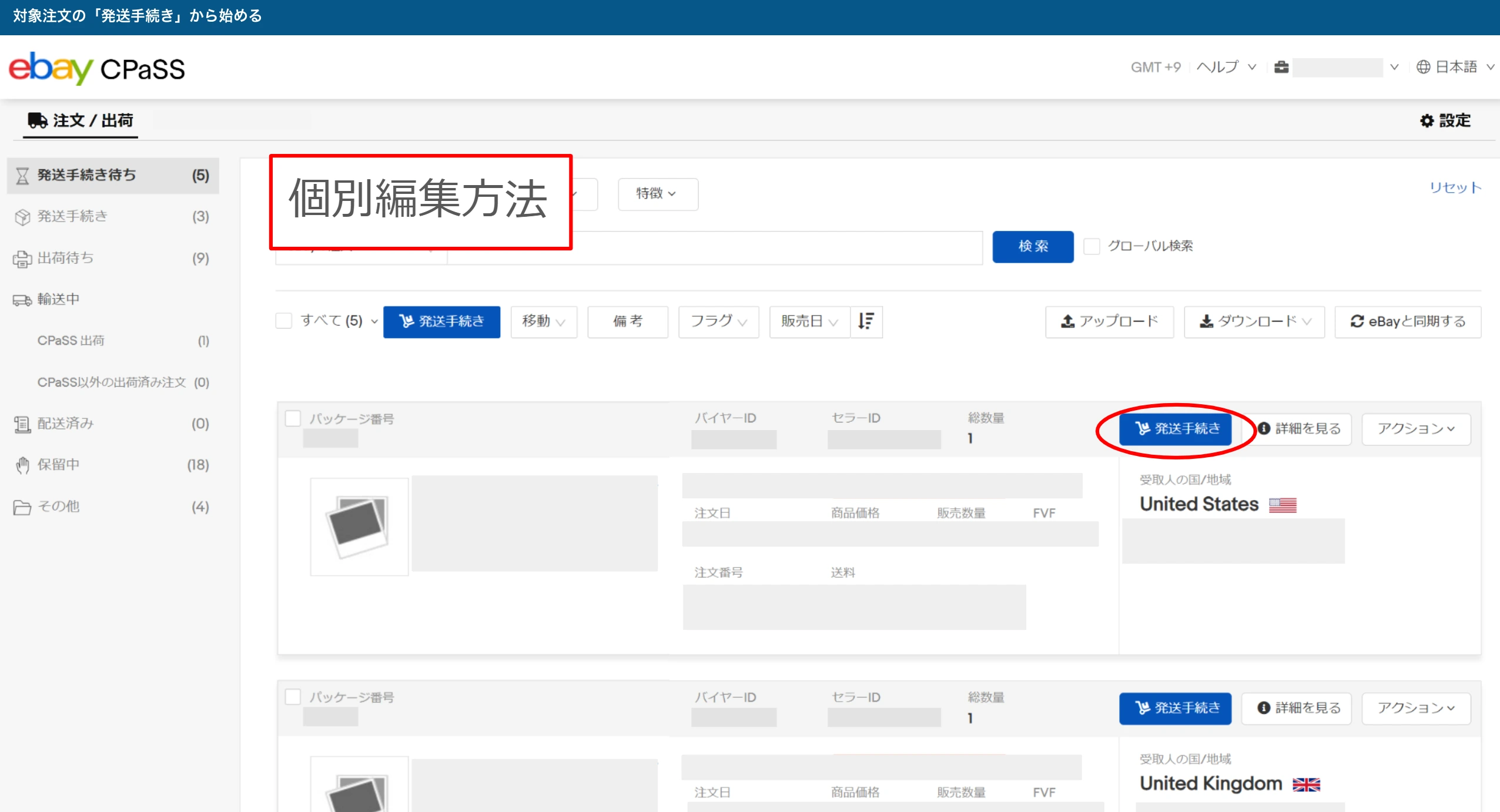Click the sort order icon next to 販売日

pos(866,321)
